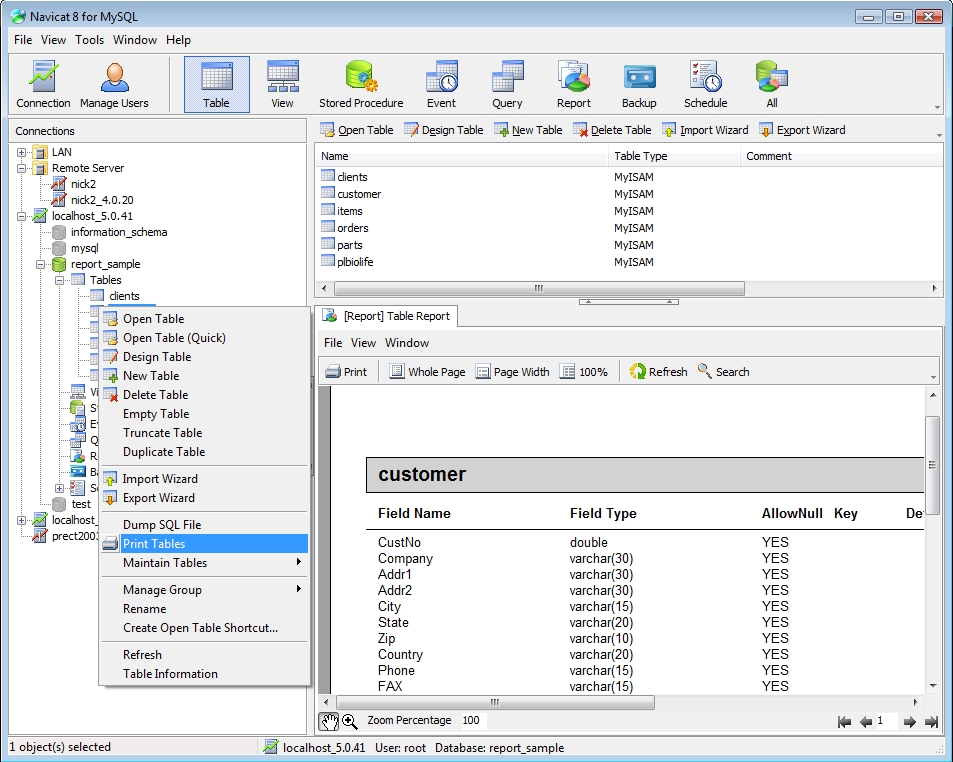This screenshot has height=762, width=953.
Task: Collapse the localhost_5.0.41 connection
Action: [21, 216]
